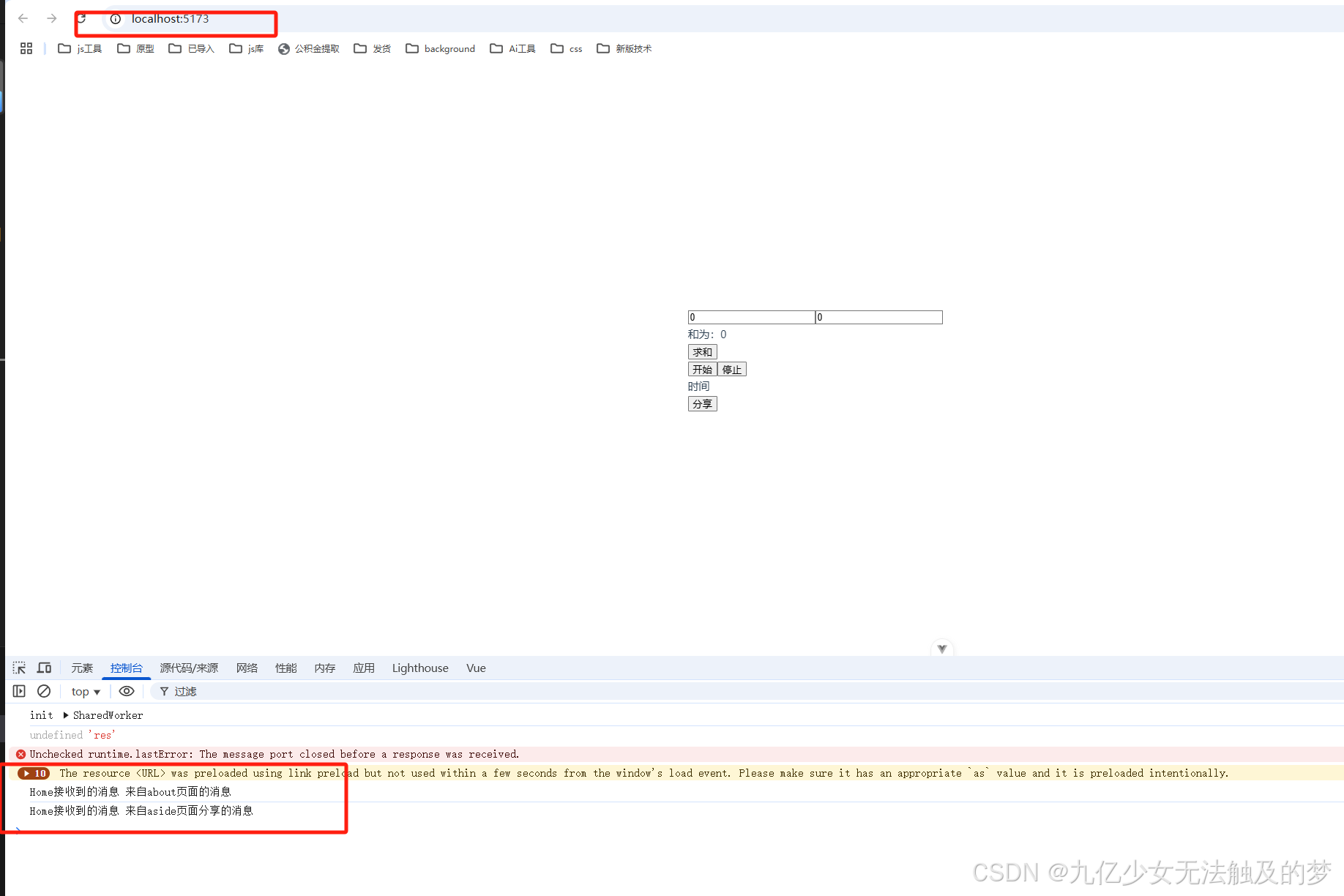Activate the DevTools element inspector icon

(x=19, y=668)
